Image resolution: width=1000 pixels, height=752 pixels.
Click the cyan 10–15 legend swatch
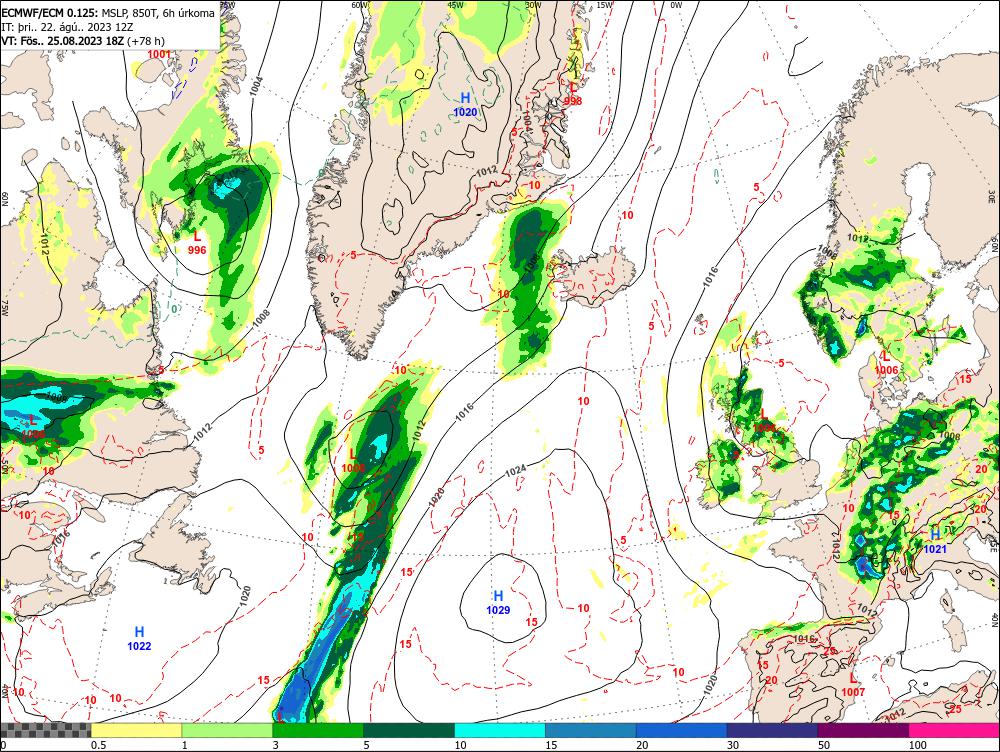[500, 730]
